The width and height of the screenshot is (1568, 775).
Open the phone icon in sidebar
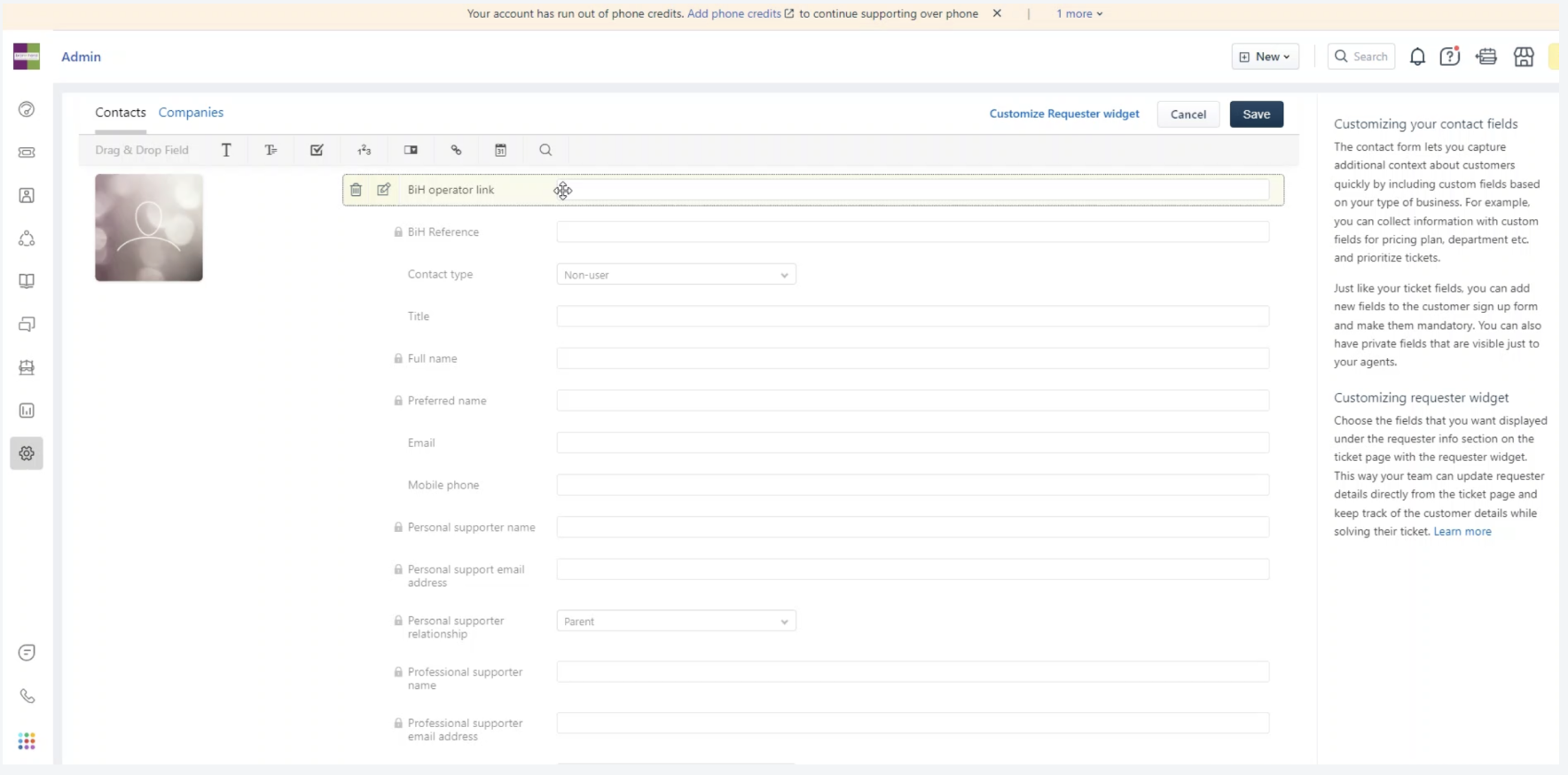pos(27,696)
